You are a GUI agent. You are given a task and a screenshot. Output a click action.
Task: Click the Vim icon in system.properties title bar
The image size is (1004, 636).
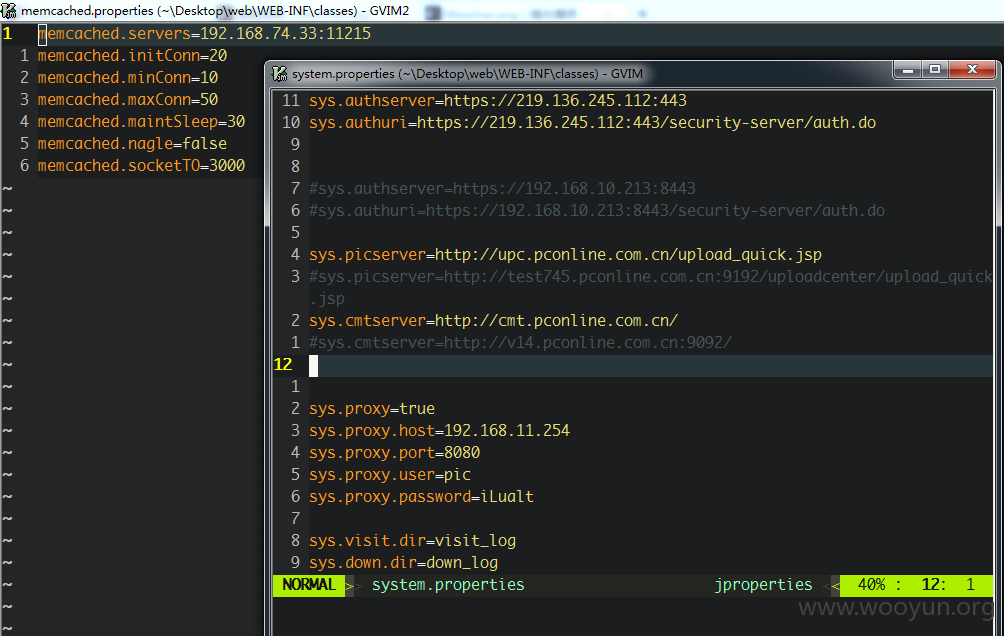(x=279, y=74)
